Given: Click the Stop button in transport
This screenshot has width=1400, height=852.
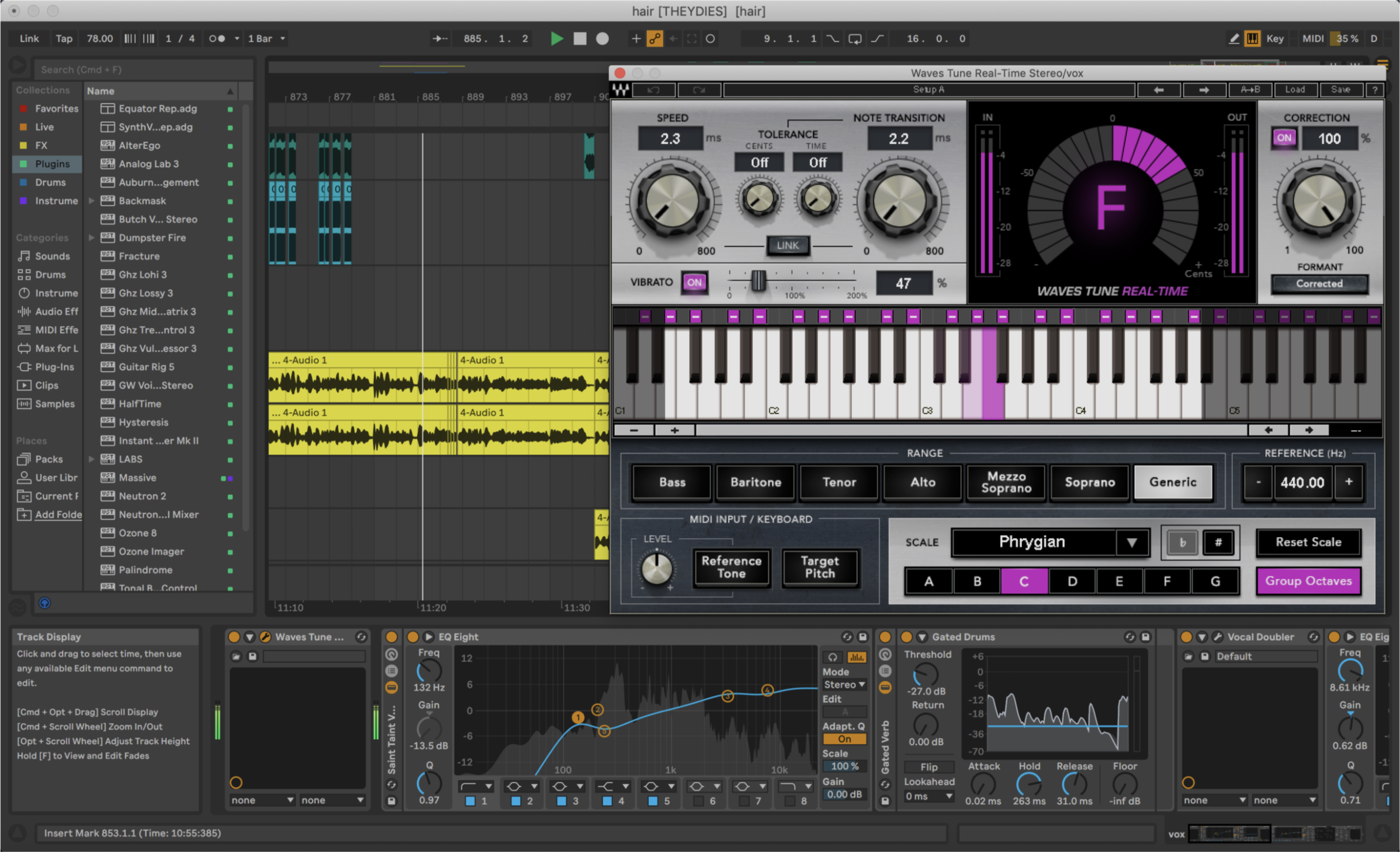Looking at the screenshot, I should [580, 39].
